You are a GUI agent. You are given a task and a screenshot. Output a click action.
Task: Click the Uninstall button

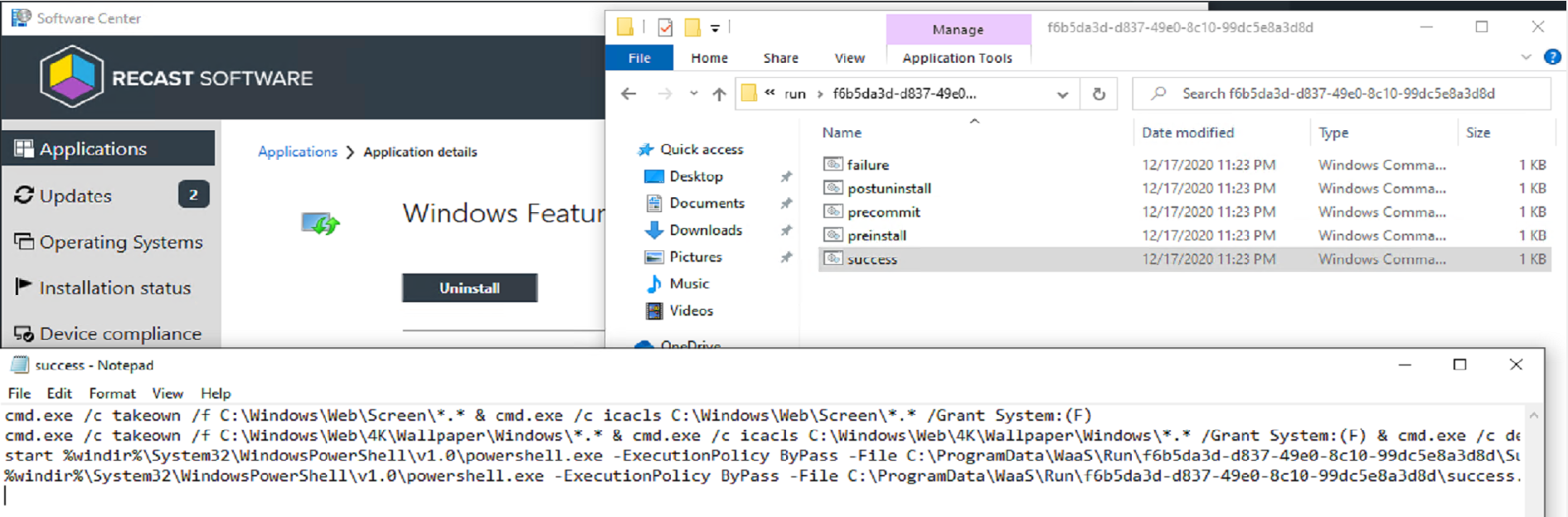469,287
